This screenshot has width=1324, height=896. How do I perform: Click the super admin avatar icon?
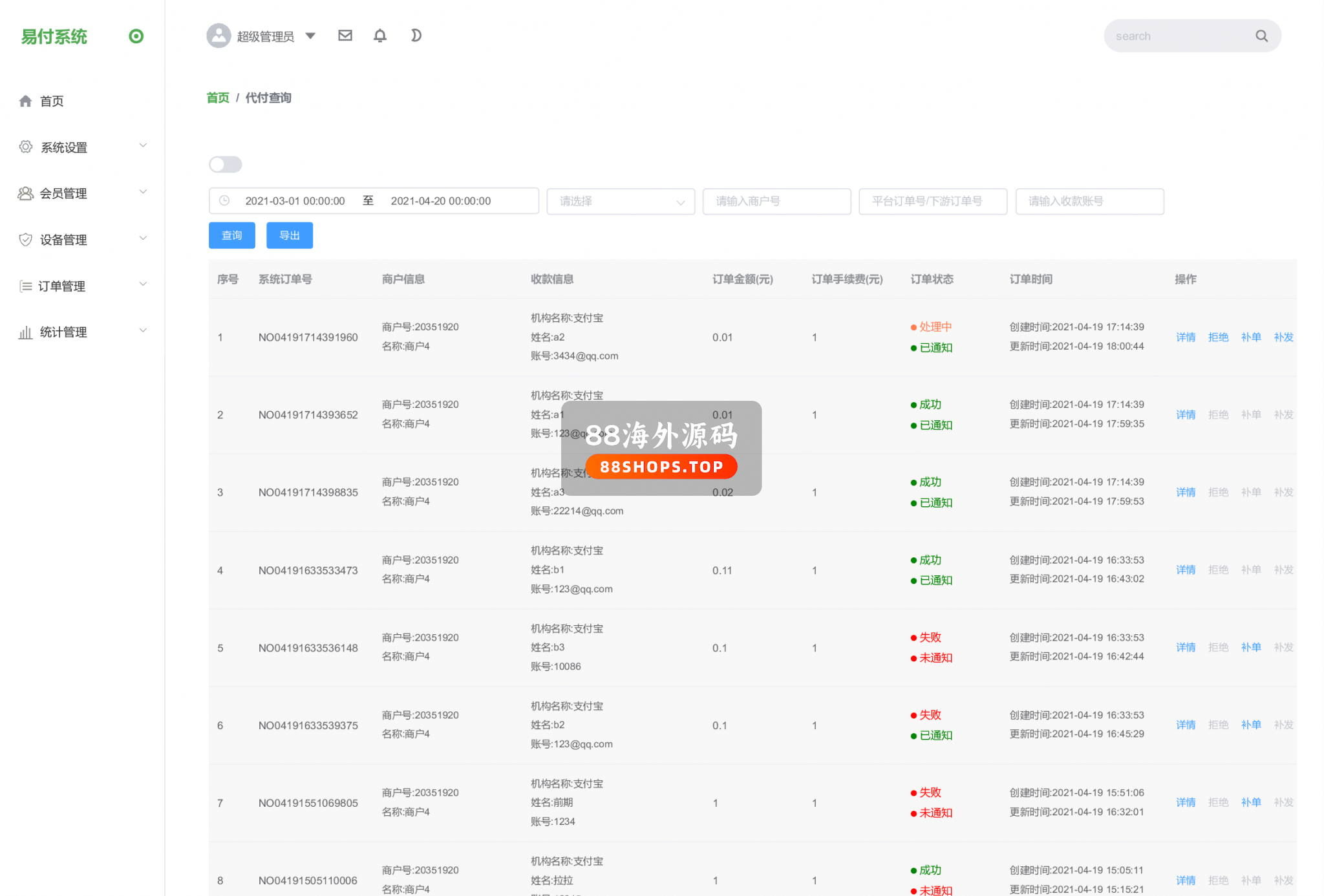(x=219, y=36)
